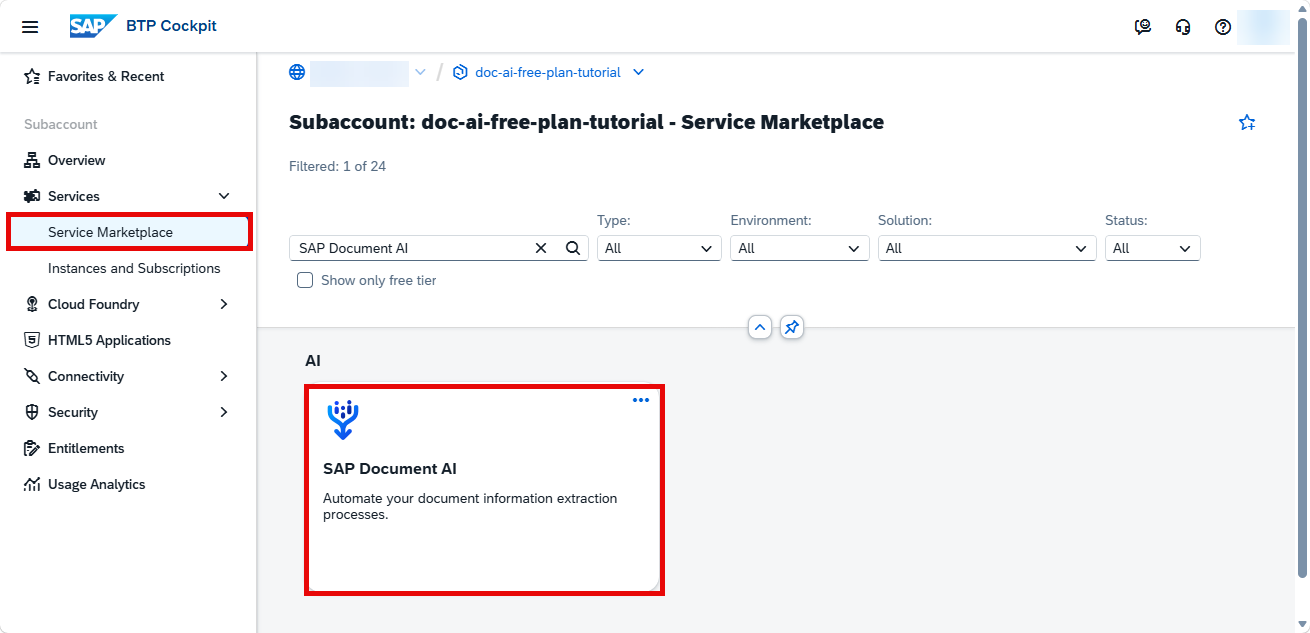The width and height of the screenshot is (1310, 633).
Task: Open the hamburger navigation menu
Action: tap(30, 27)
